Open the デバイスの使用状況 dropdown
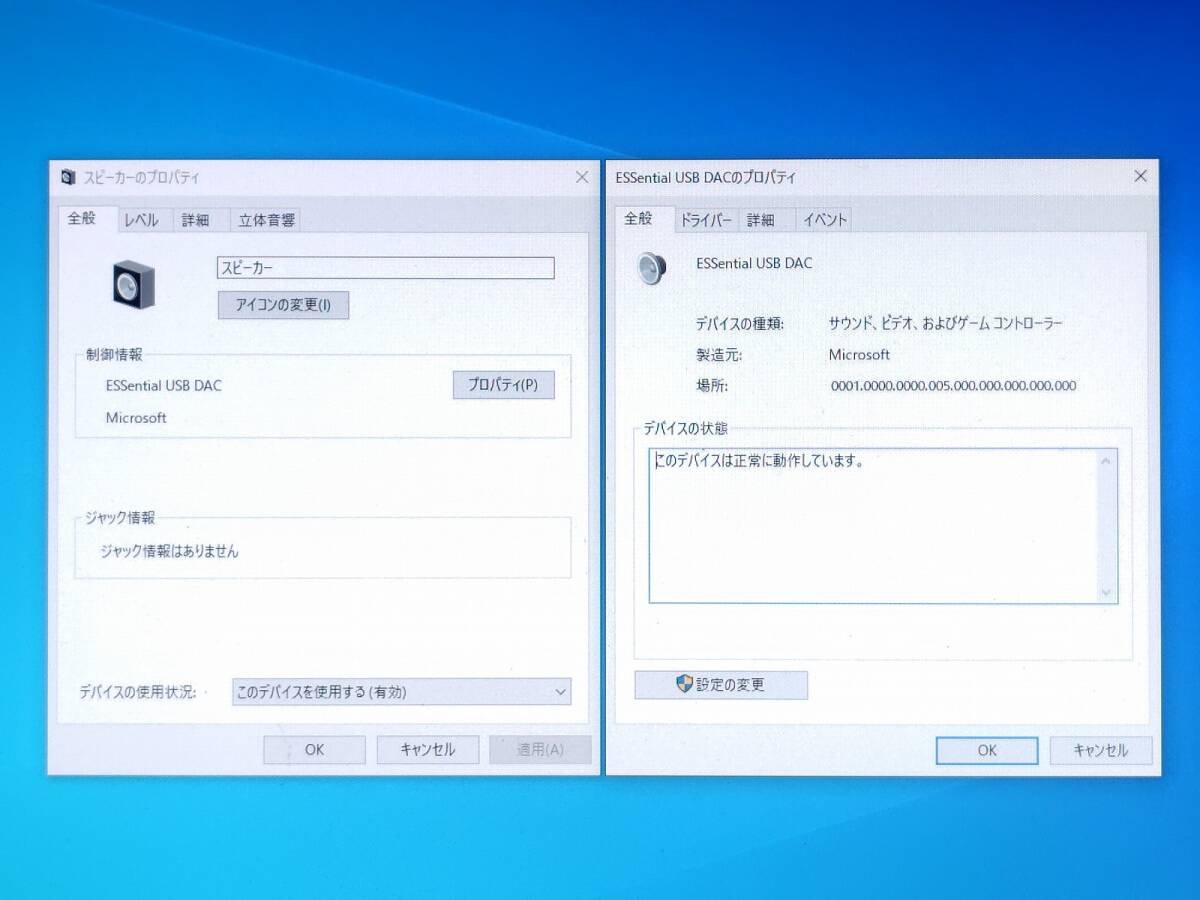Screen dimensions: 1200x900 pyautogui.click(x=401, y=691)
